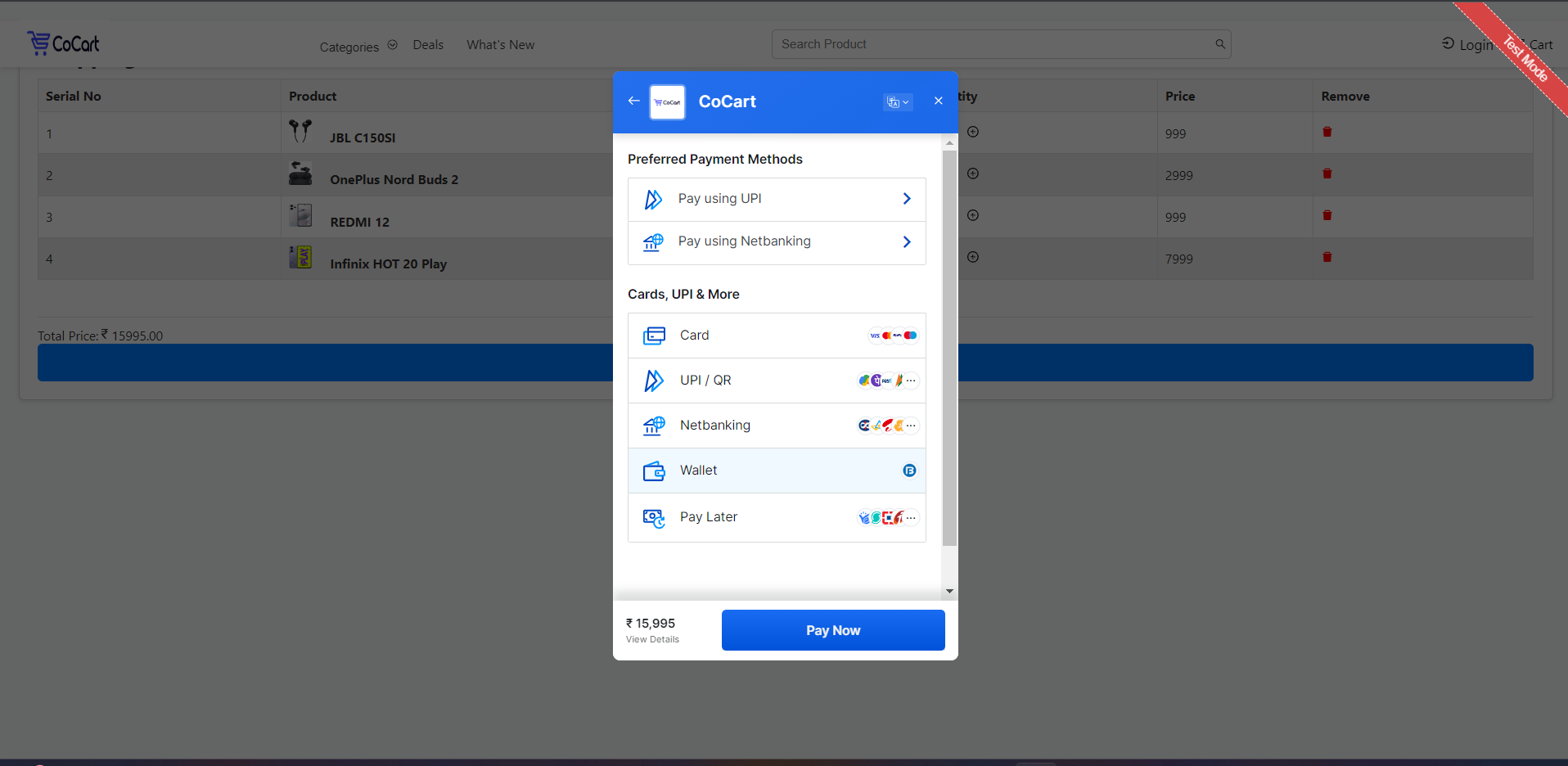Open the Deals page link
Screen dimensions: 1568x766
pyautogui.click(x=428, y=45)
